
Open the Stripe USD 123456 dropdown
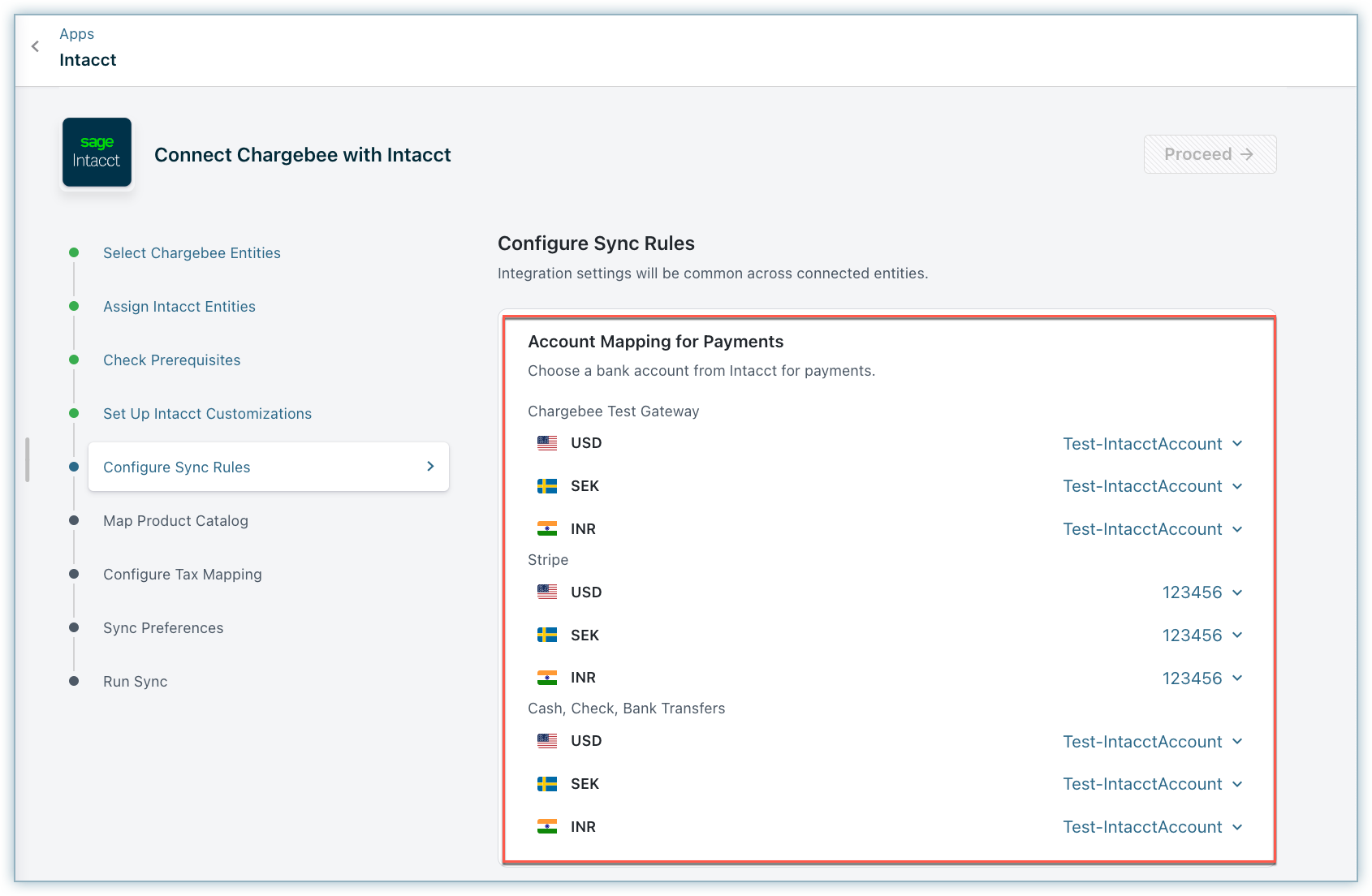1202,592
